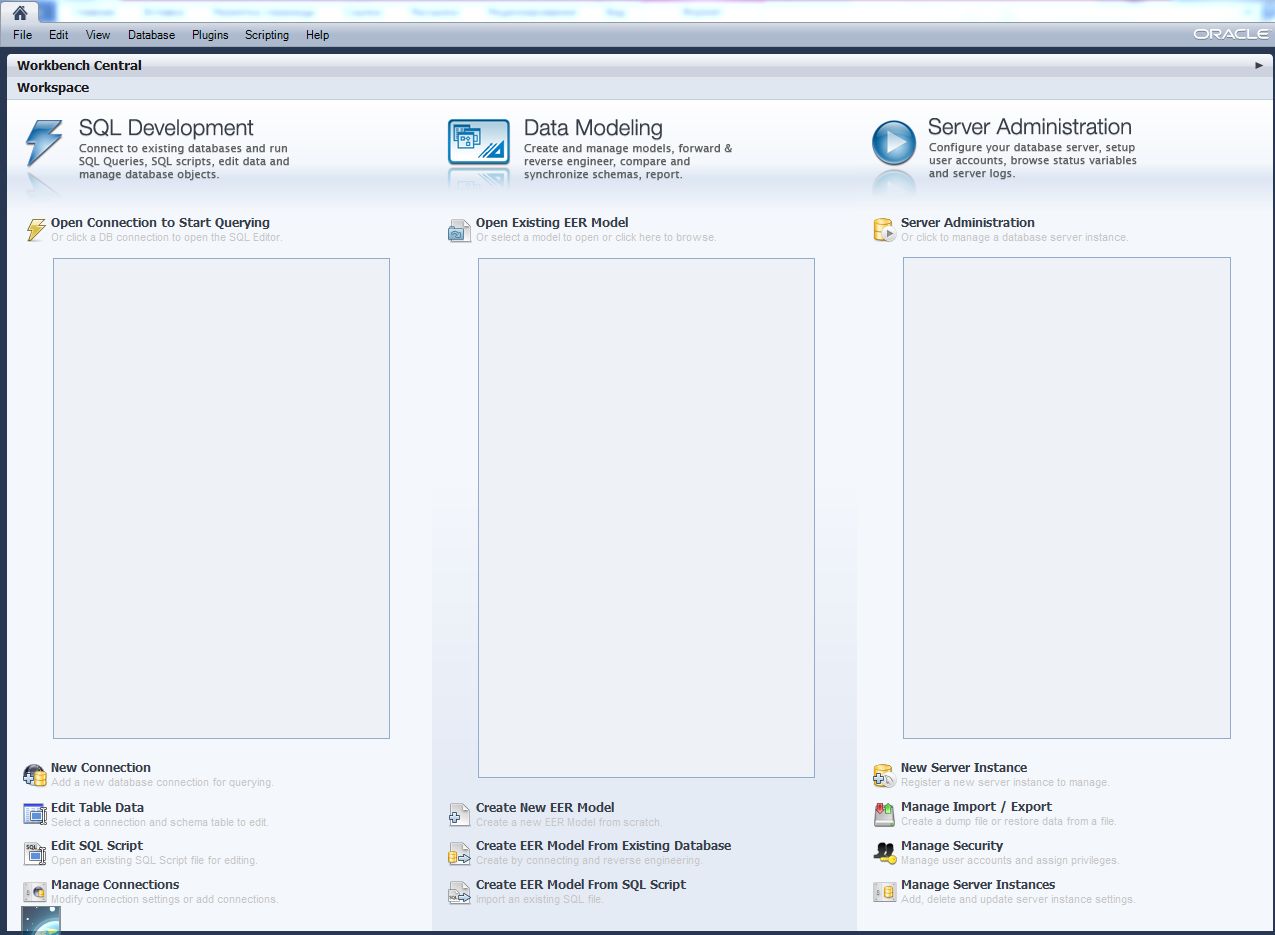
Task: Click the Manage Import / Export icon
Action: (x=884, y=814)
